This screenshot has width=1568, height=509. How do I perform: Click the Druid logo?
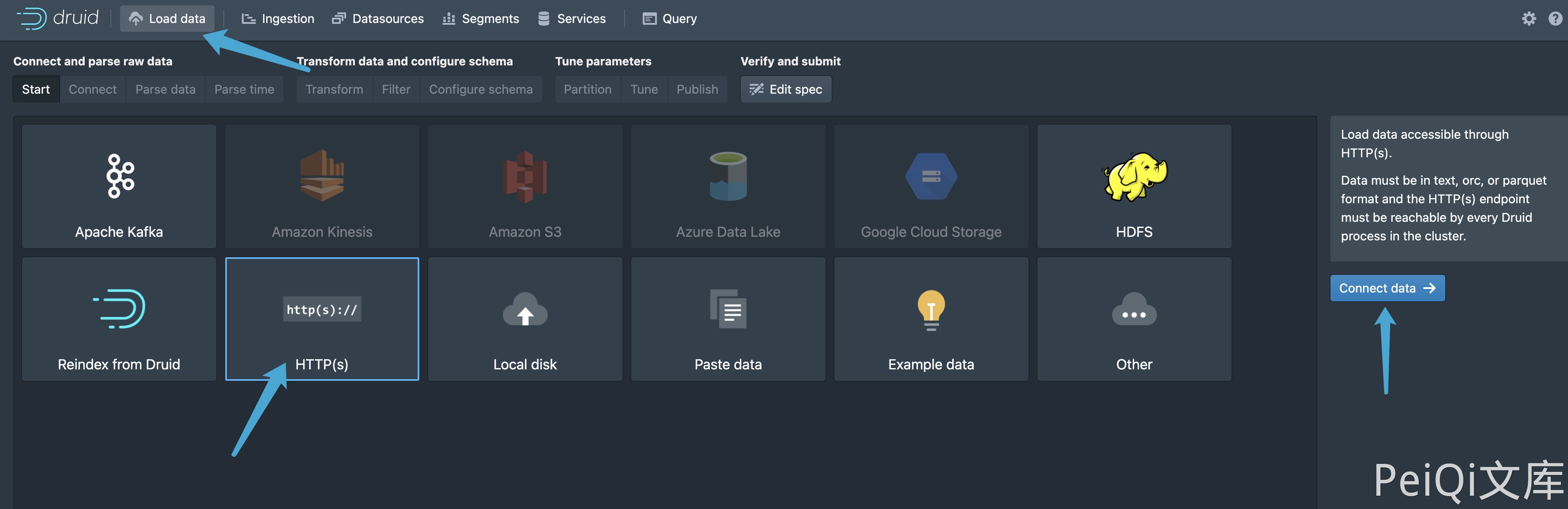pyautogui.click(x=58, y=18)
